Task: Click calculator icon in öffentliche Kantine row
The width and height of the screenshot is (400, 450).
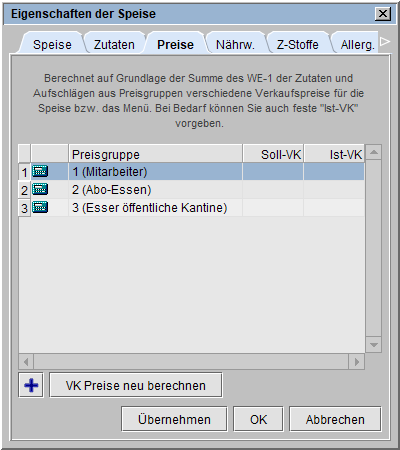Action: point(40,207)
